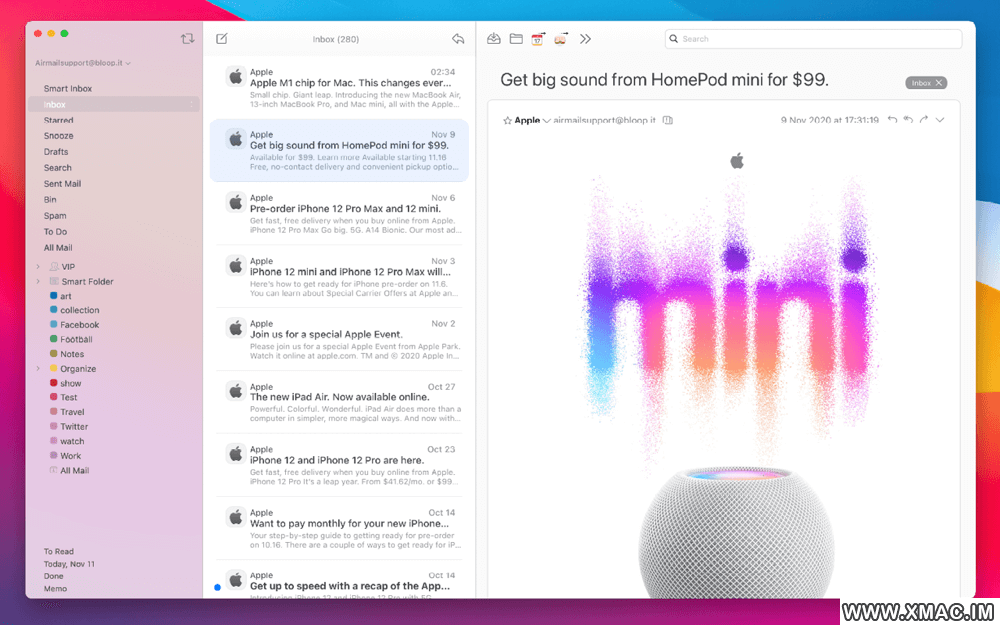Select the HomePod mini $99 email row
1000x625 pixels.
339,151
